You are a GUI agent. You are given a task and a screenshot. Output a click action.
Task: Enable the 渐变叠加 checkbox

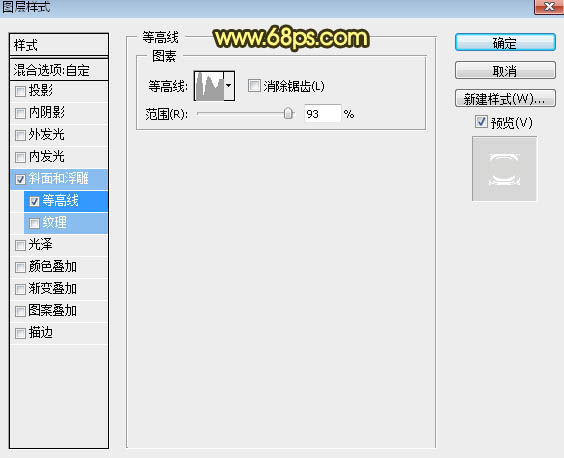pyautogui.click(x=20, y=289)
